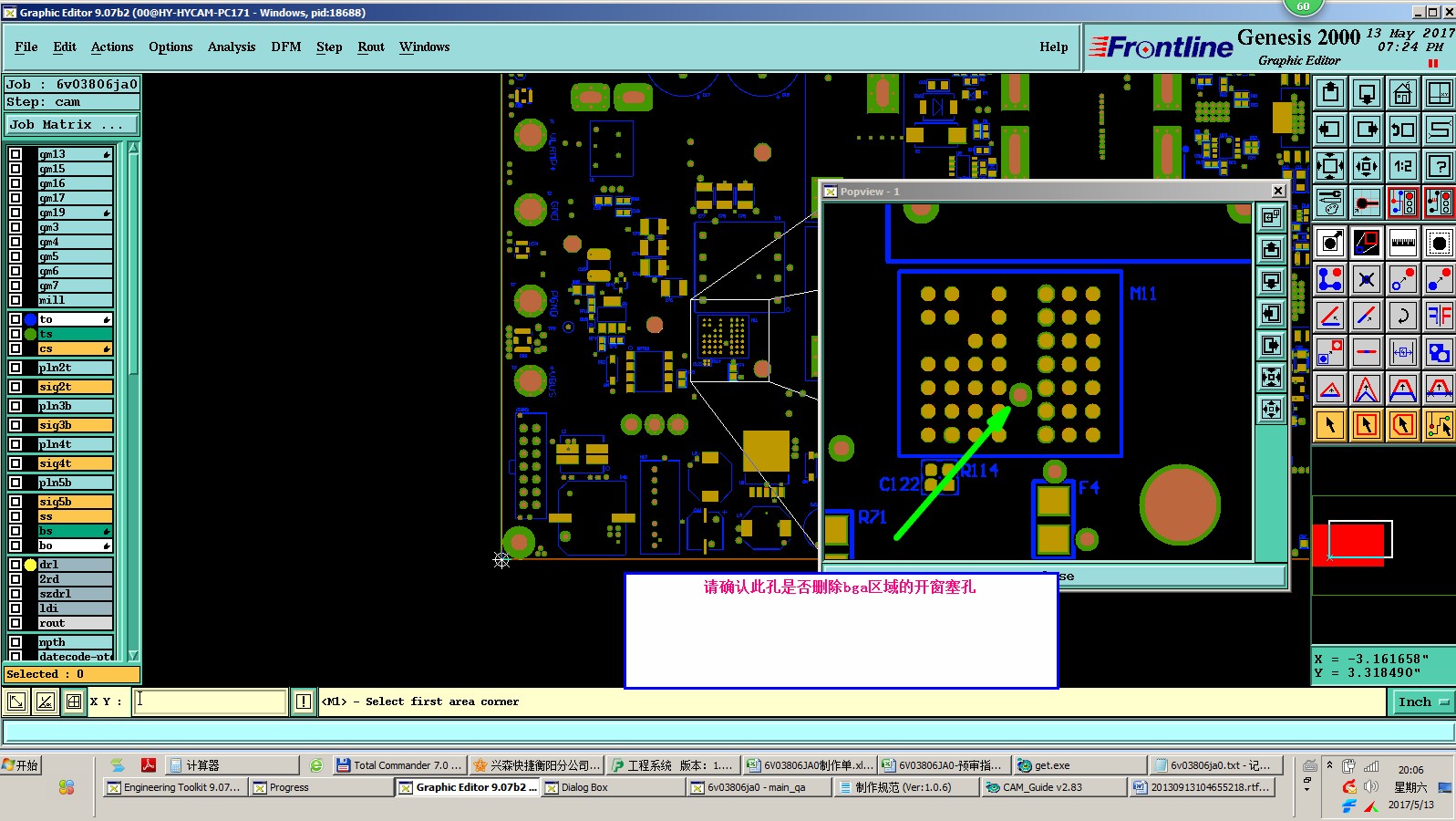1456x821 pixels.
Task: Click the blue color dot on 'to' layer
Action: pos(31,319)
